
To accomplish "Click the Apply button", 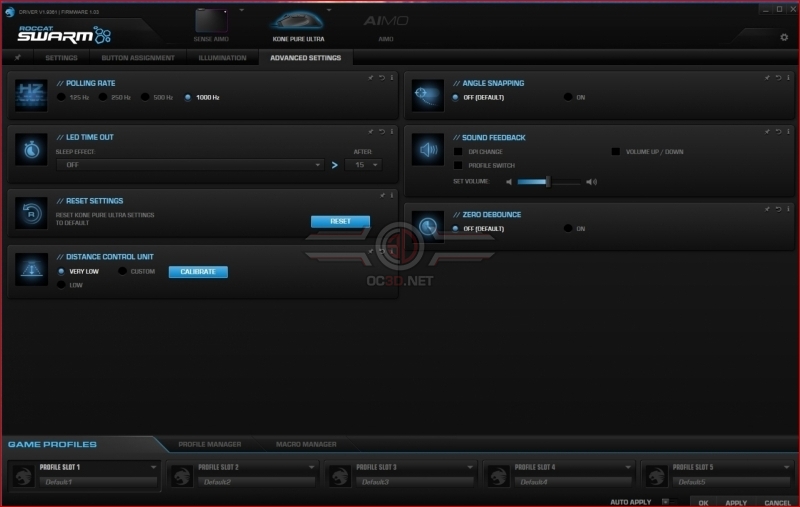I will (736, 502).
